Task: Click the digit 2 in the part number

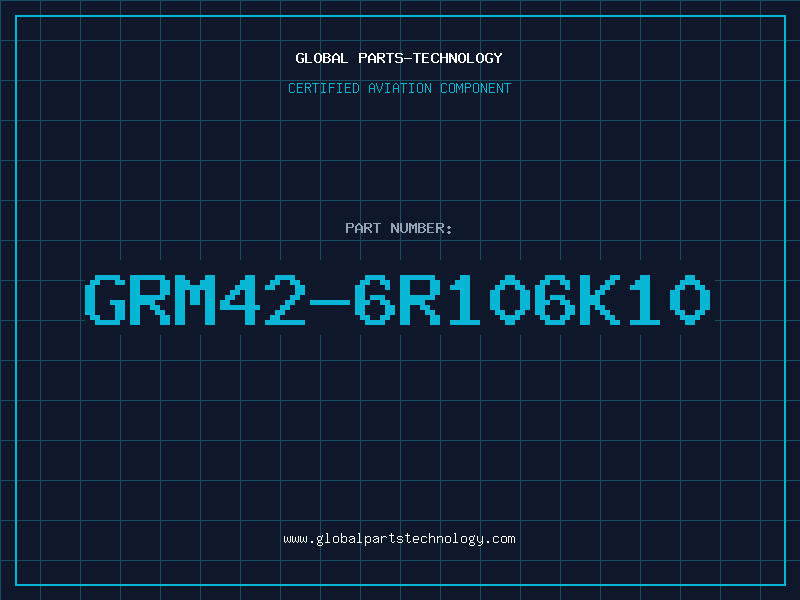Action: tap(285, 300)
